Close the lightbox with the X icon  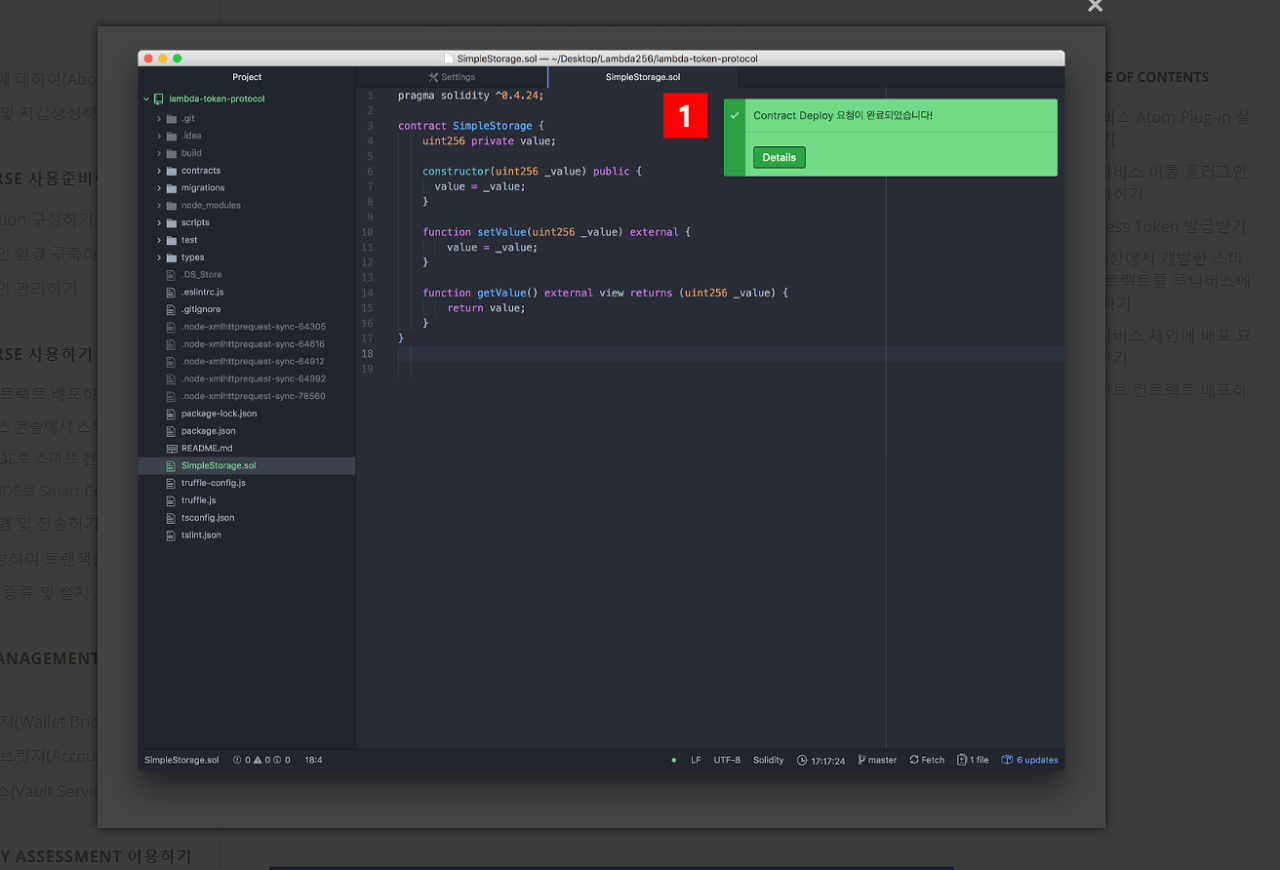(1095, 6)
